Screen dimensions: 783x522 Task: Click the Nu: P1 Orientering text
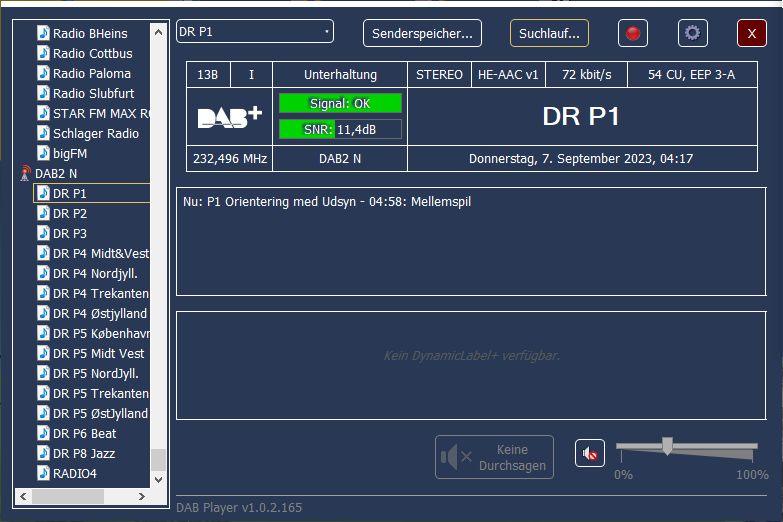point(327,201)
